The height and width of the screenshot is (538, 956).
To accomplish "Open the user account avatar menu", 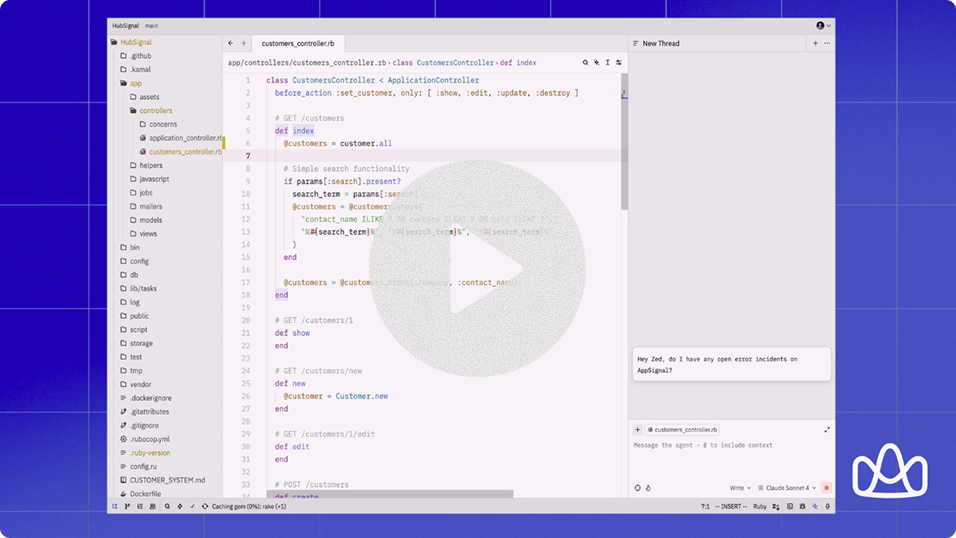I will [822, 26].
